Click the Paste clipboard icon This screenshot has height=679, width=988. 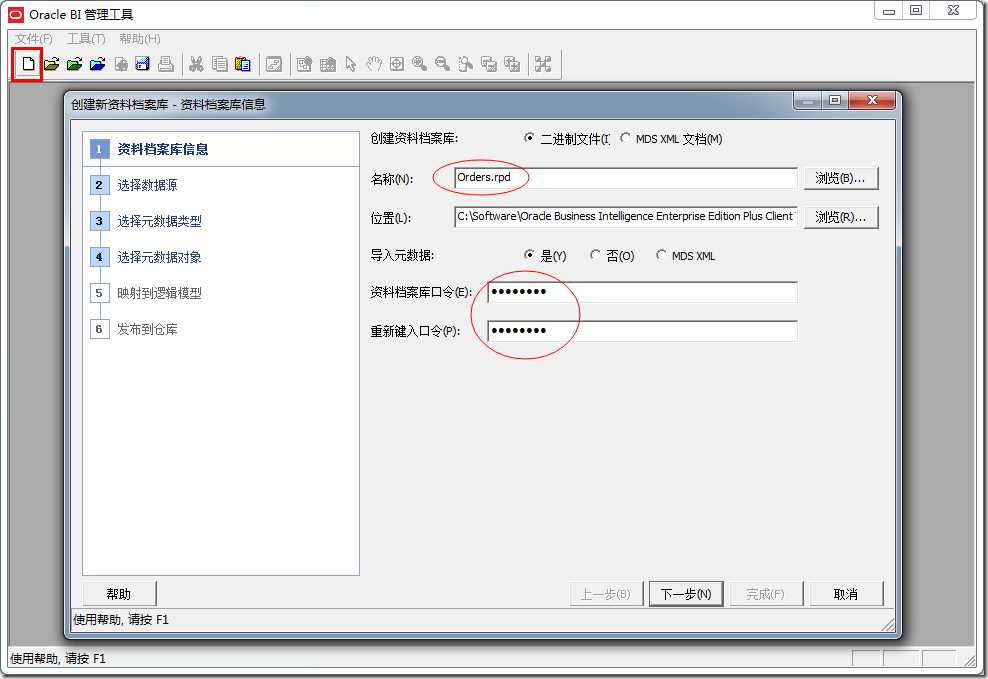click(x=243, y=64)
